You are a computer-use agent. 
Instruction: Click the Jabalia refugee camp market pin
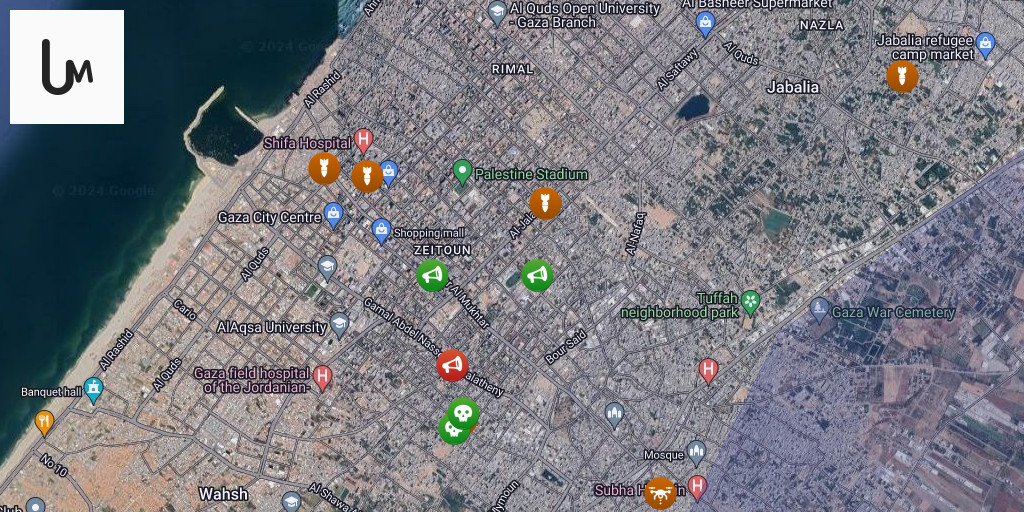(986, 44)
